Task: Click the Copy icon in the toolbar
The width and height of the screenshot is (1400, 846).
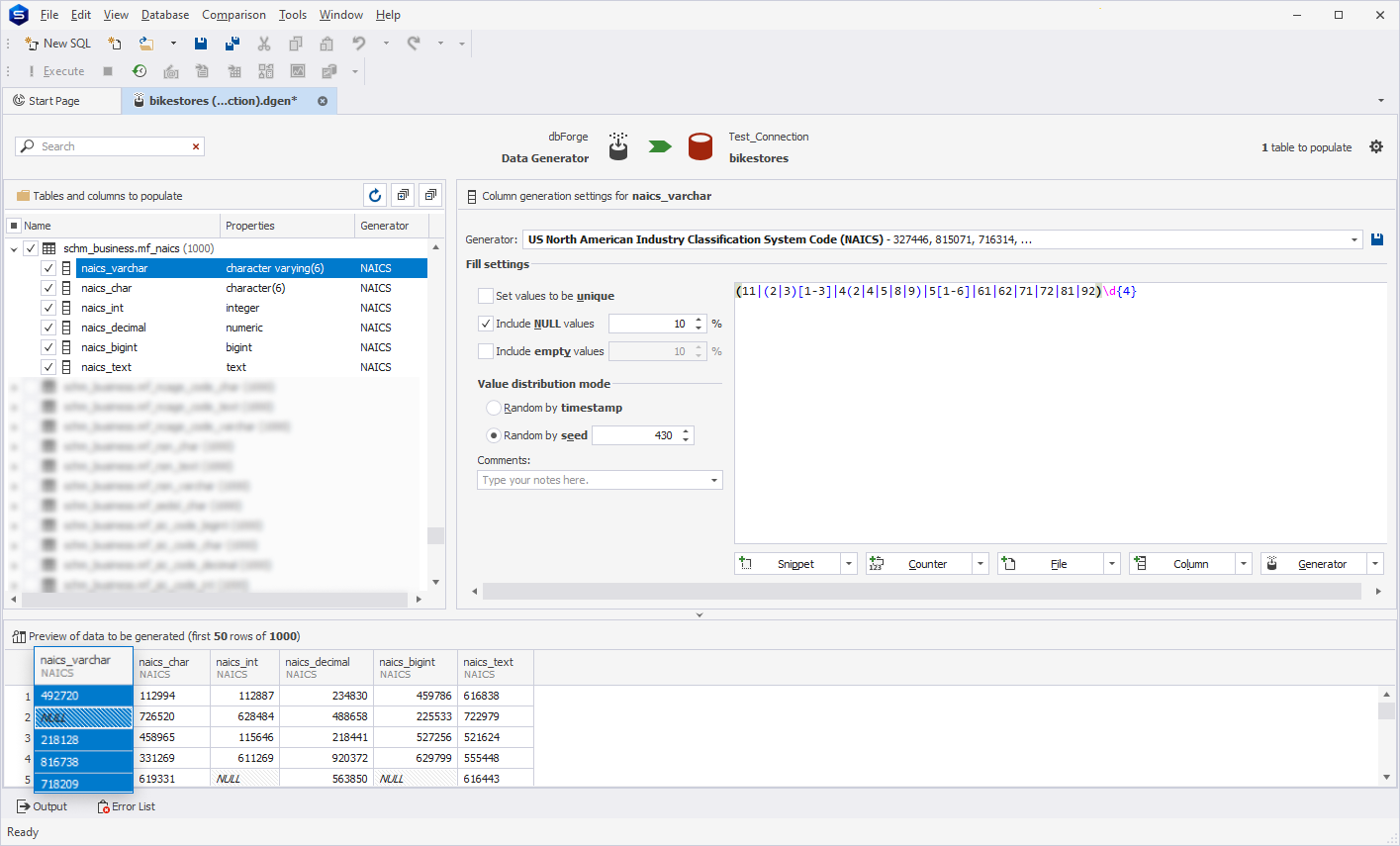Action: 296,44
